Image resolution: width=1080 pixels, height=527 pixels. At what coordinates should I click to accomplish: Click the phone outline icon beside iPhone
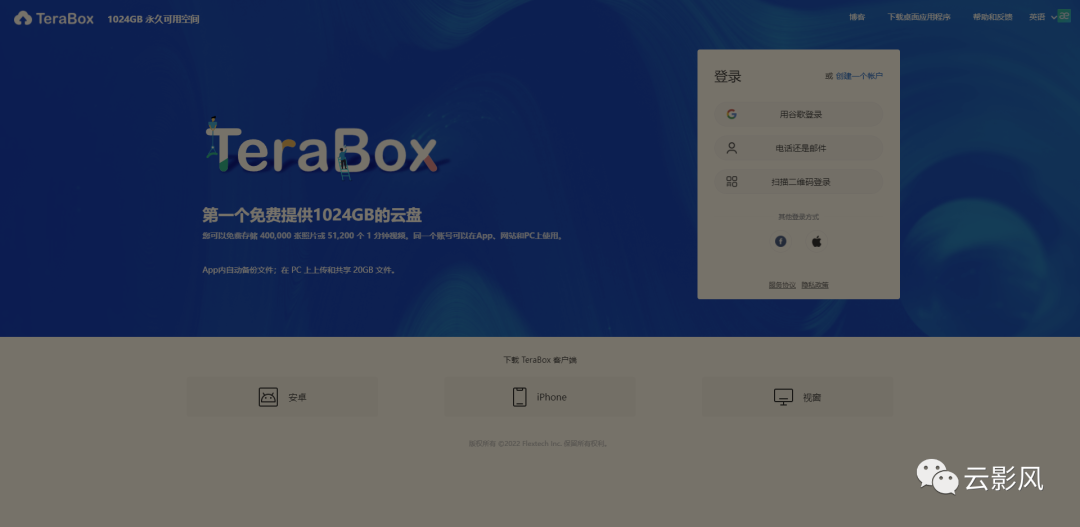point(519,397)
